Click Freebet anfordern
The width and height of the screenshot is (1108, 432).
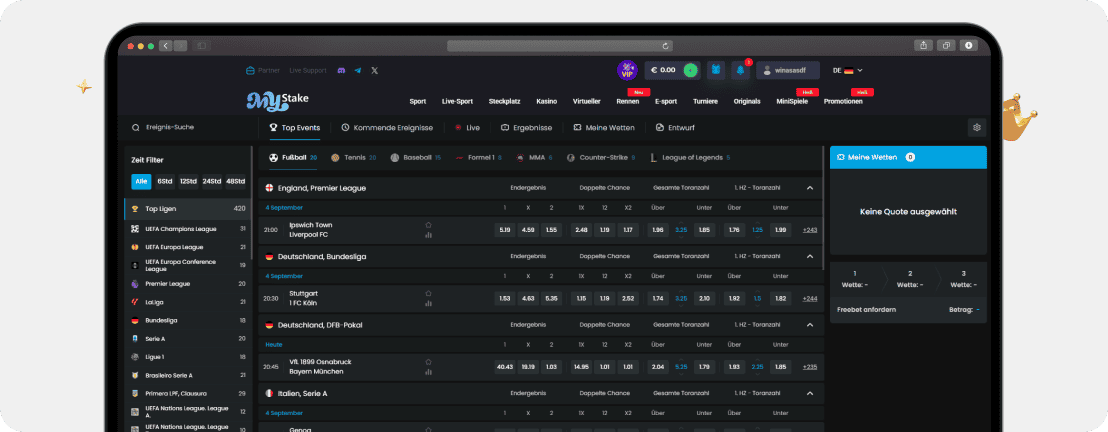(866, 310)
